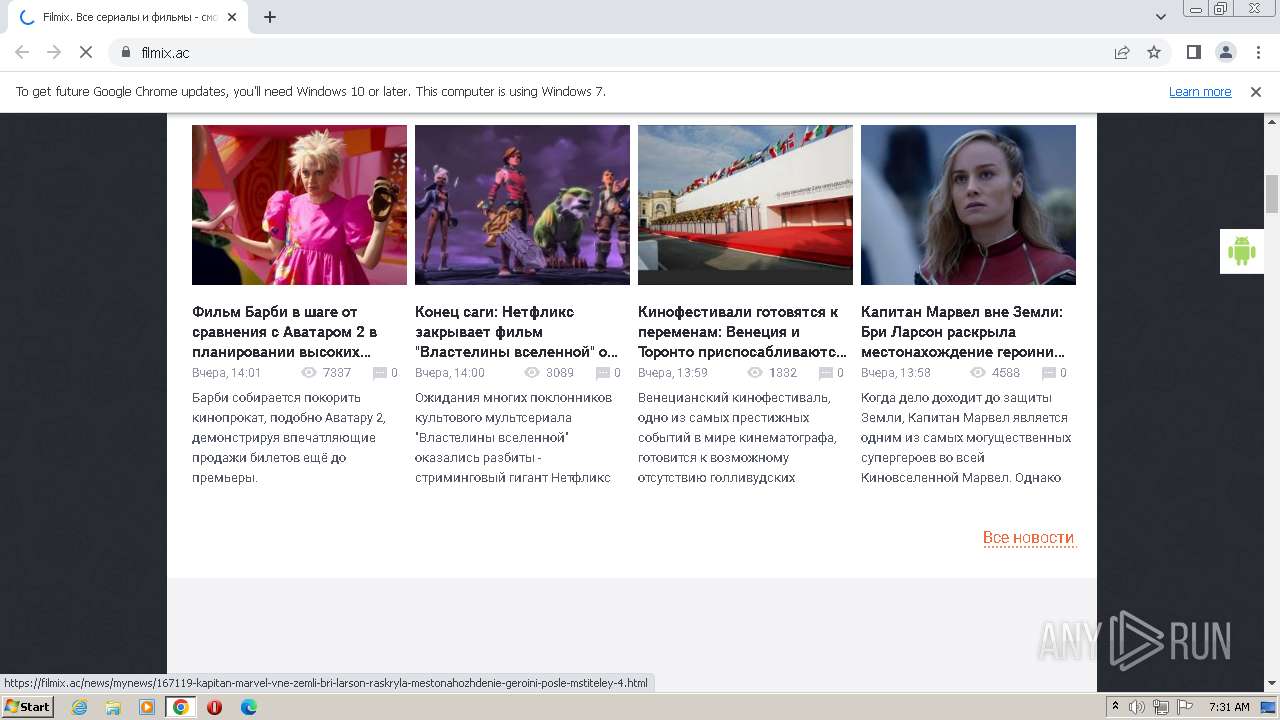The height and width of the screenshot is (720, 1280).
Task: Click scrollbar down arrow
Action: 1272,683
